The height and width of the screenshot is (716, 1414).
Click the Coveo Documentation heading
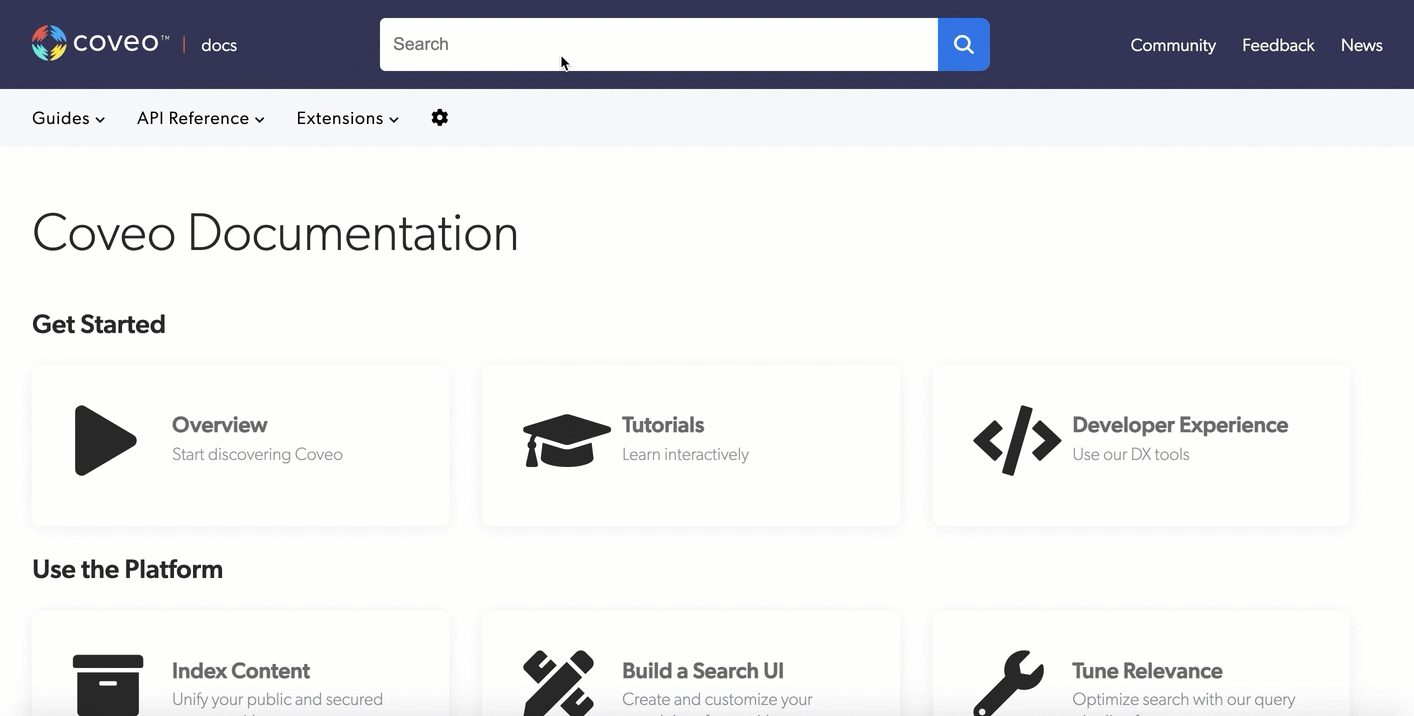pyautogui.click(x=275, y=233)
